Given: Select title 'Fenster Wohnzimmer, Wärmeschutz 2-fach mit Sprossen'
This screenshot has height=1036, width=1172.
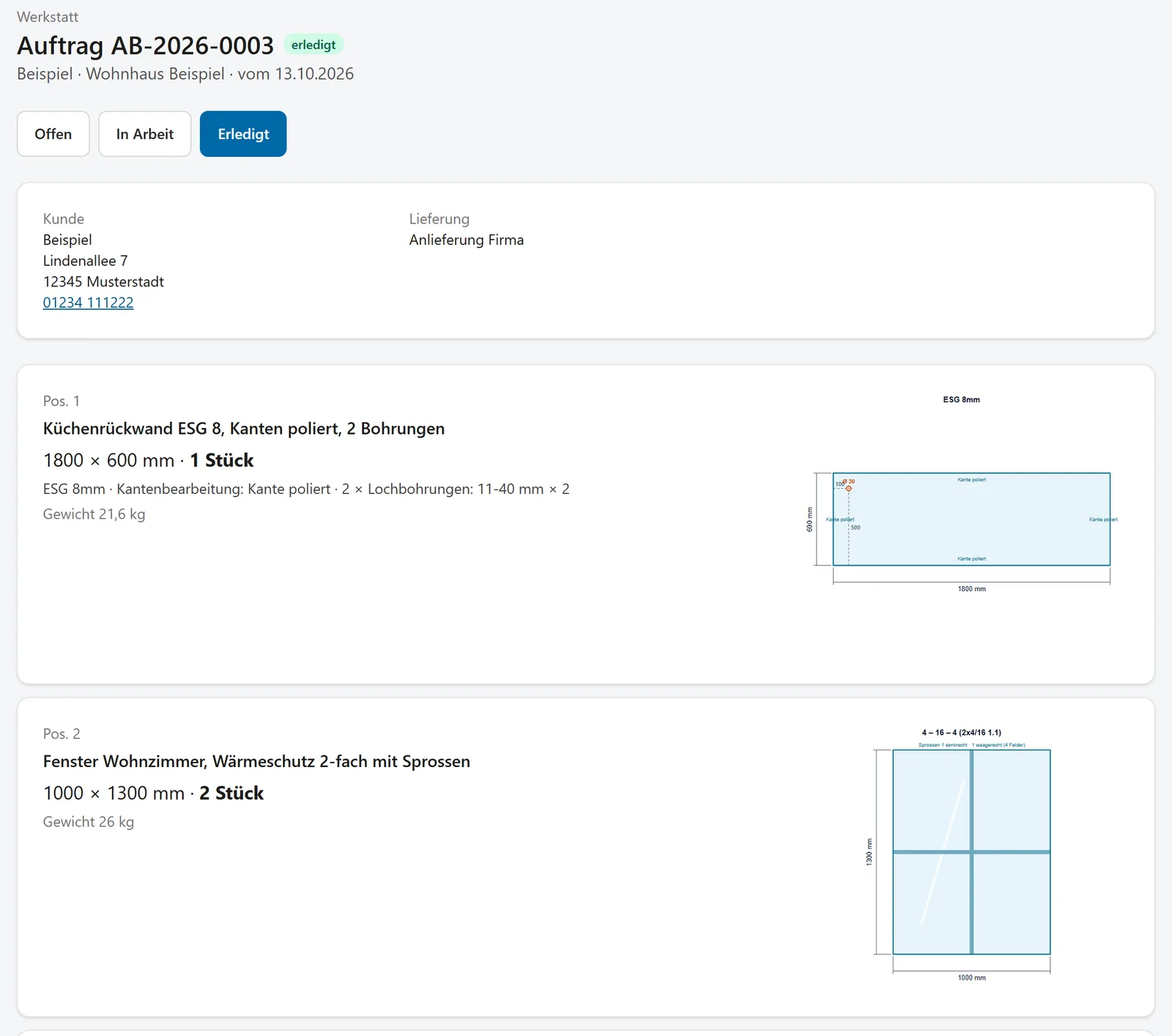Looking at the screenshot, I should tap(256, 761).
